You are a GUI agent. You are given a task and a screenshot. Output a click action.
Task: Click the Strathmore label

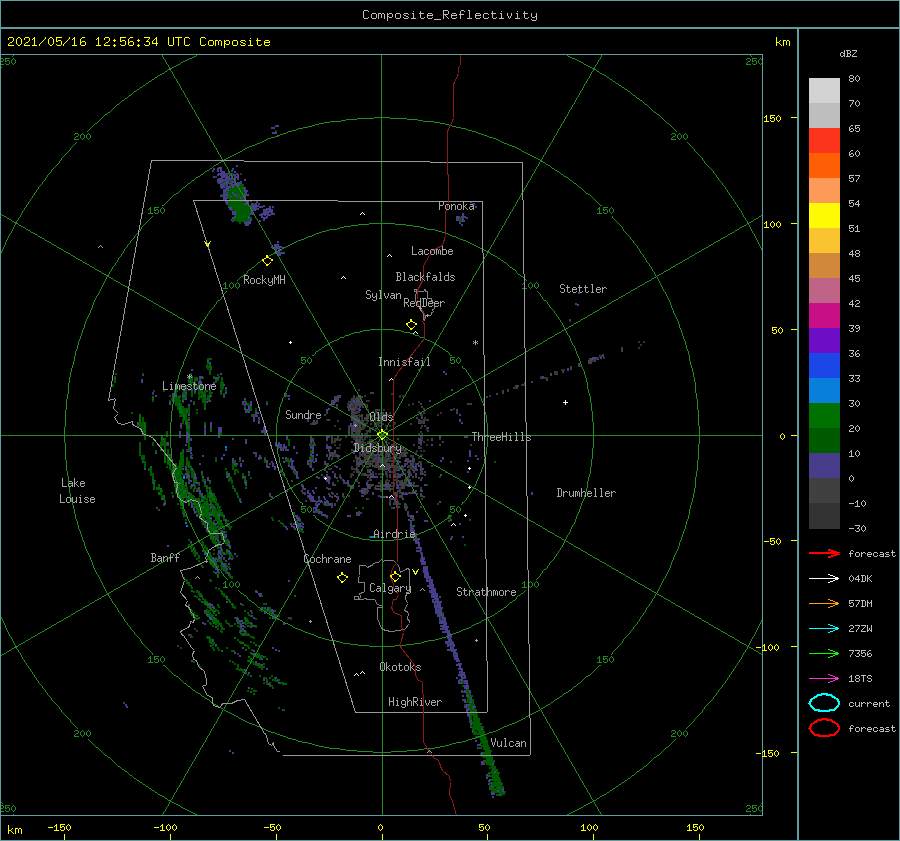point(486,592)
